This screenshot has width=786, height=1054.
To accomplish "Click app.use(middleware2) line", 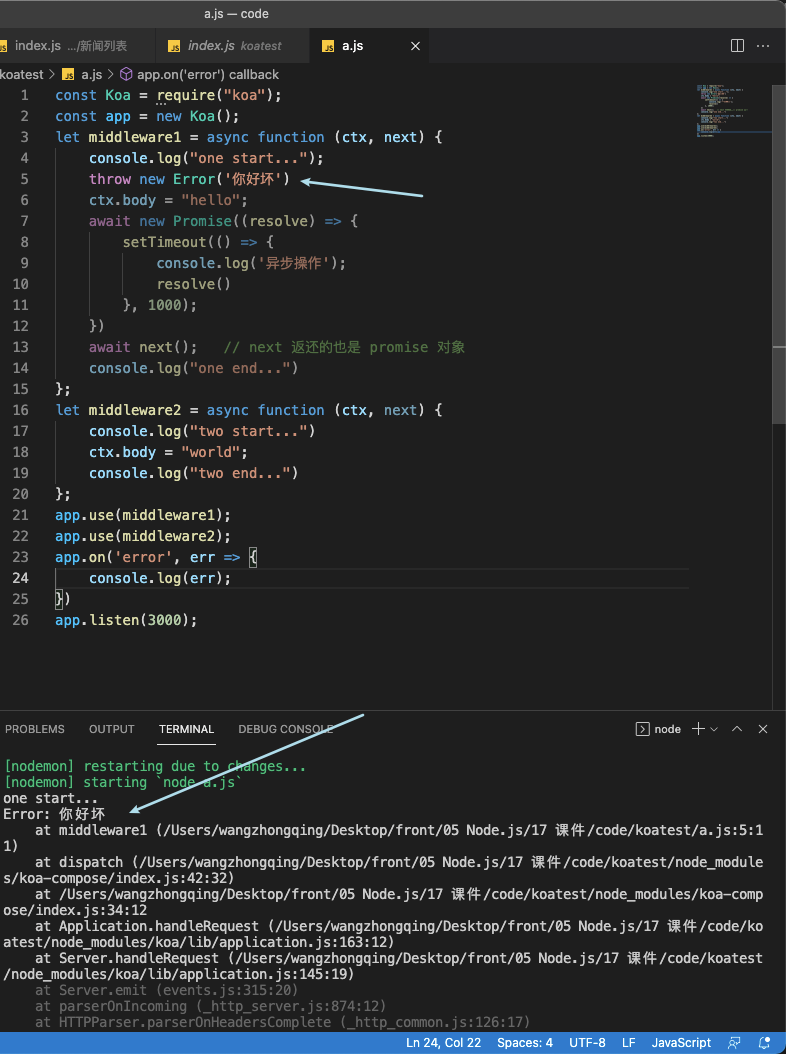I will pos(143,536).
